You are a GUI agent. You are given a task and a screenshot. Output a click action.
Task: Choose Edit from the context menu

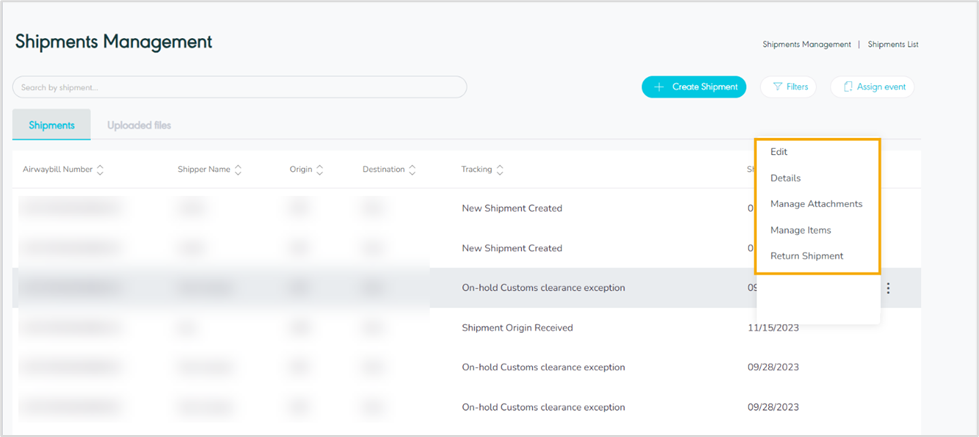tap(779, 152)
